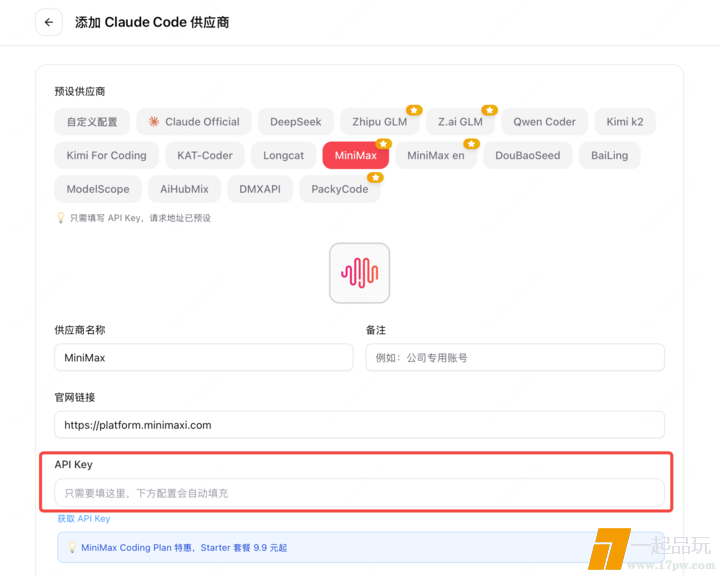The image size is (720, 576).
Task: Focus the 备注 notes input field
Action: [514, 357]
